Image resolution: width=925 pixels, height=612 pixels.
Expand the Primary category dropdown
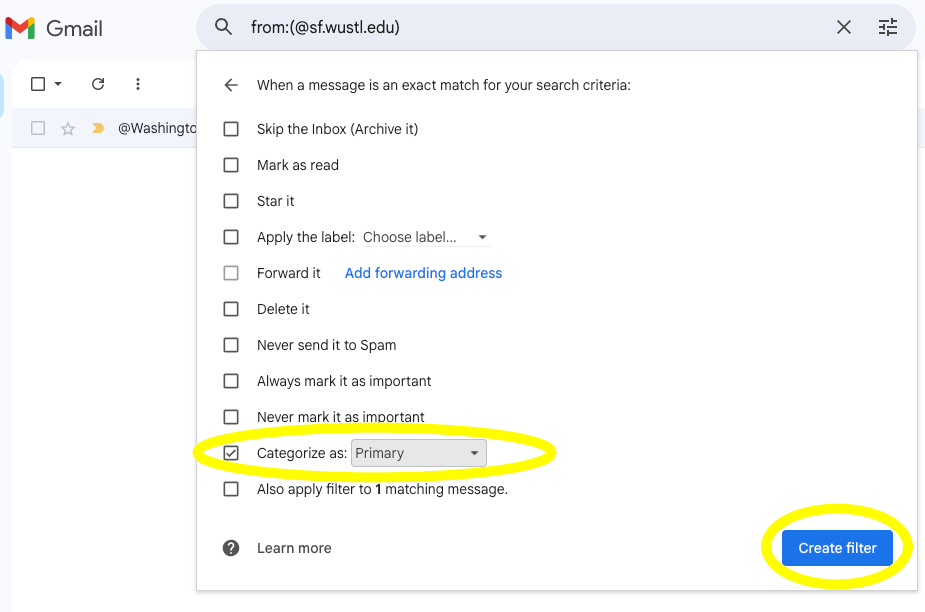click(418, 453)
